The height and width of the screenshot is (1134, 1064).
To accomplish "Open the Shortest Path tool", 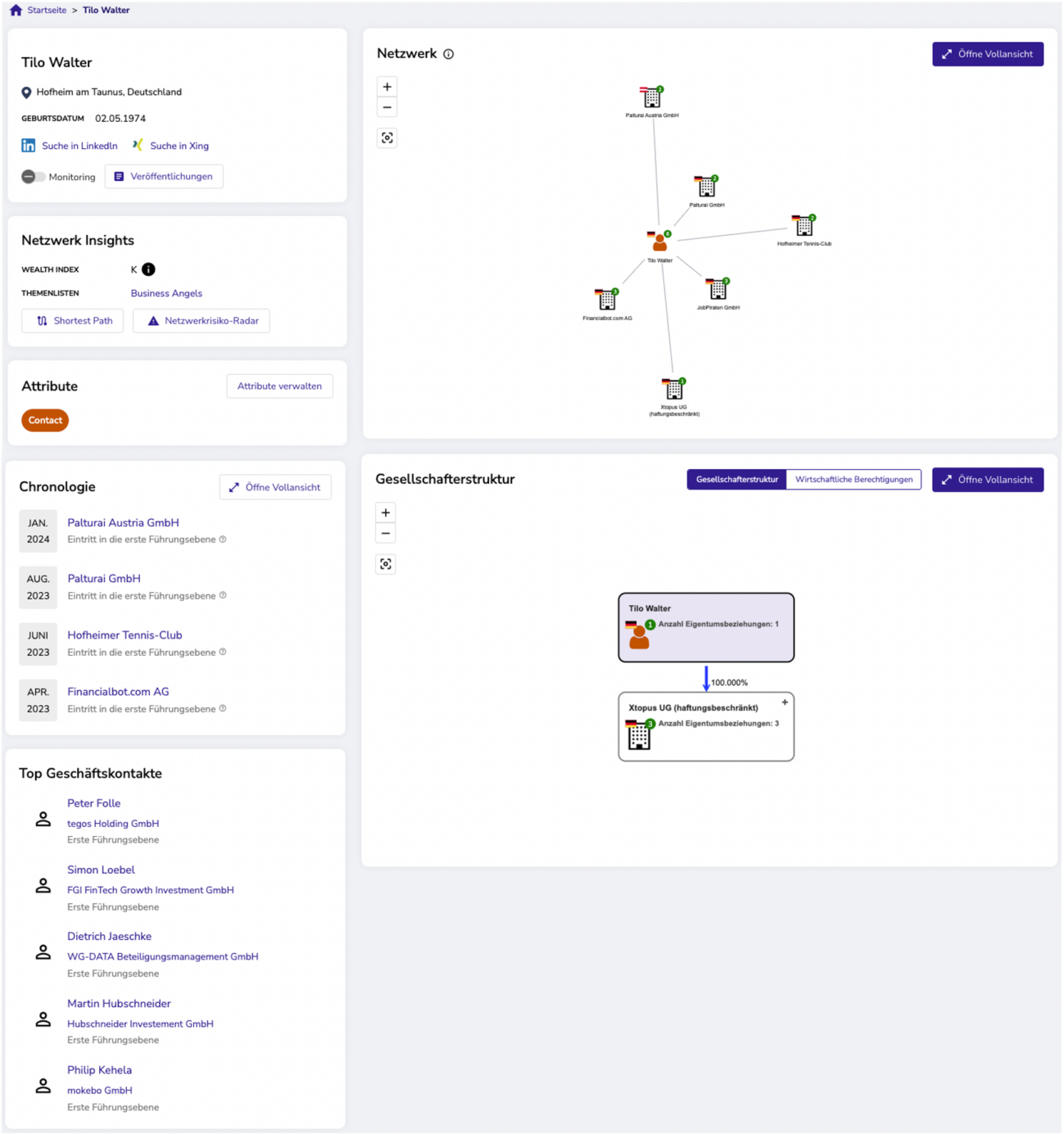I will 73,321.
